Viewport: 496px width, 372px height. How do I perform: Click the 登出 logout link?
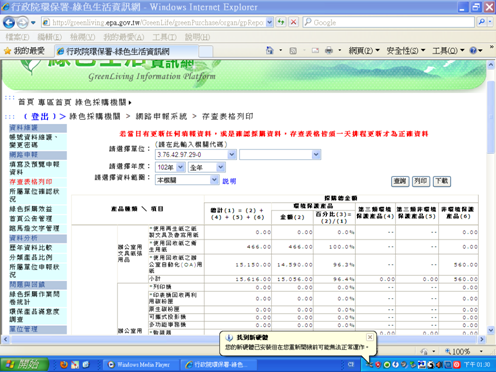click(x=40, y=117)
